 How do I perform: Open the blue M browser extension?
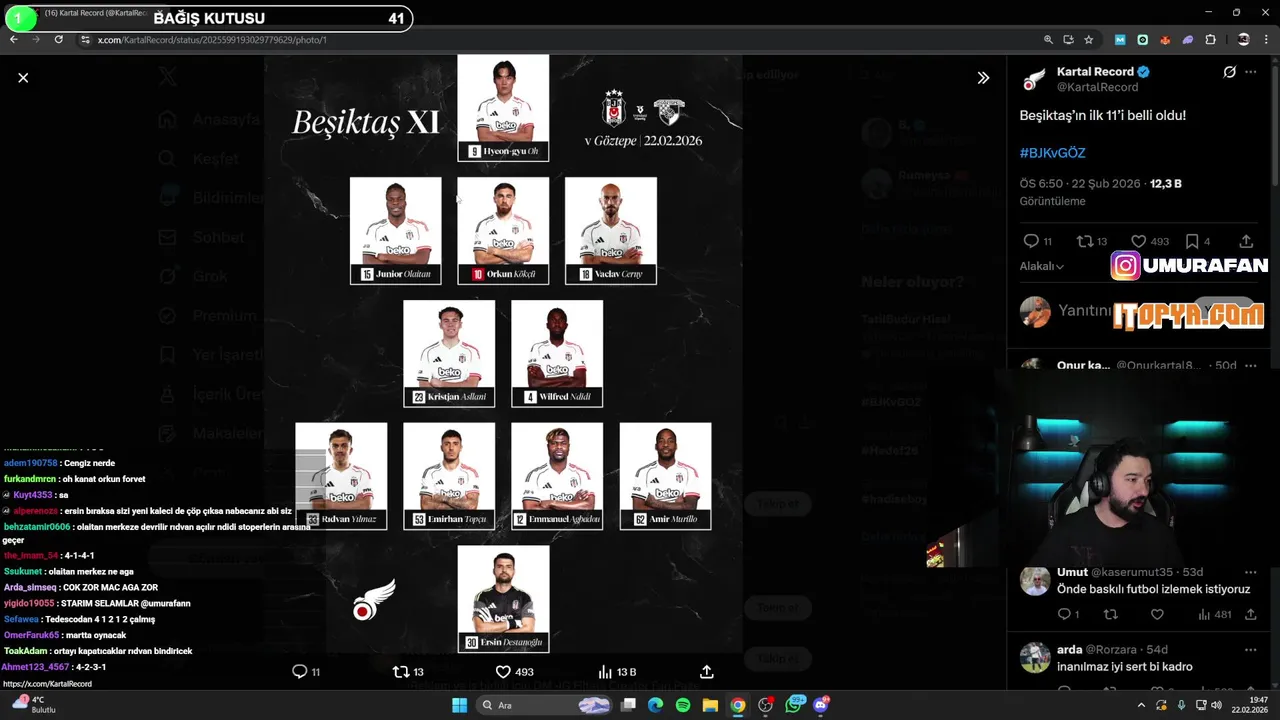[1120, 39]
